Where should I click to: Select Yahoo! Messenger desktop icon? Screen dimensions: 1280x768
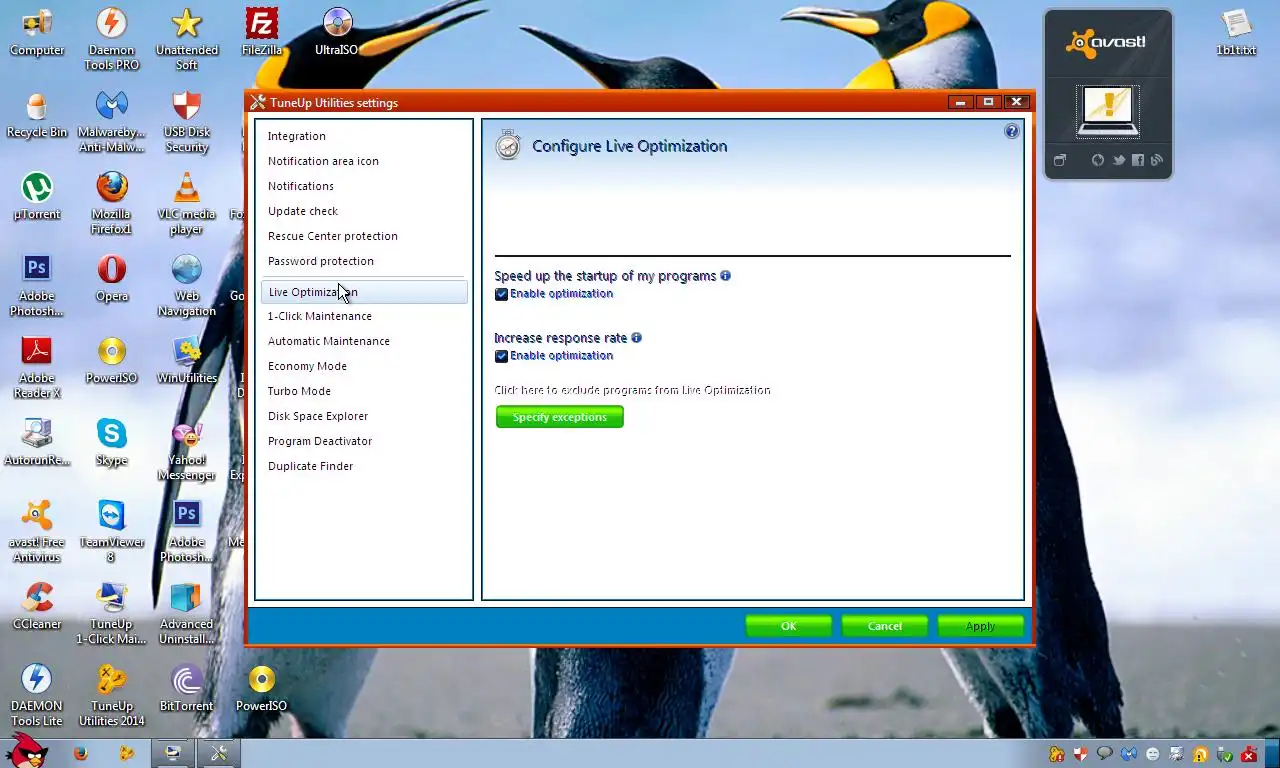click(186, 450)
